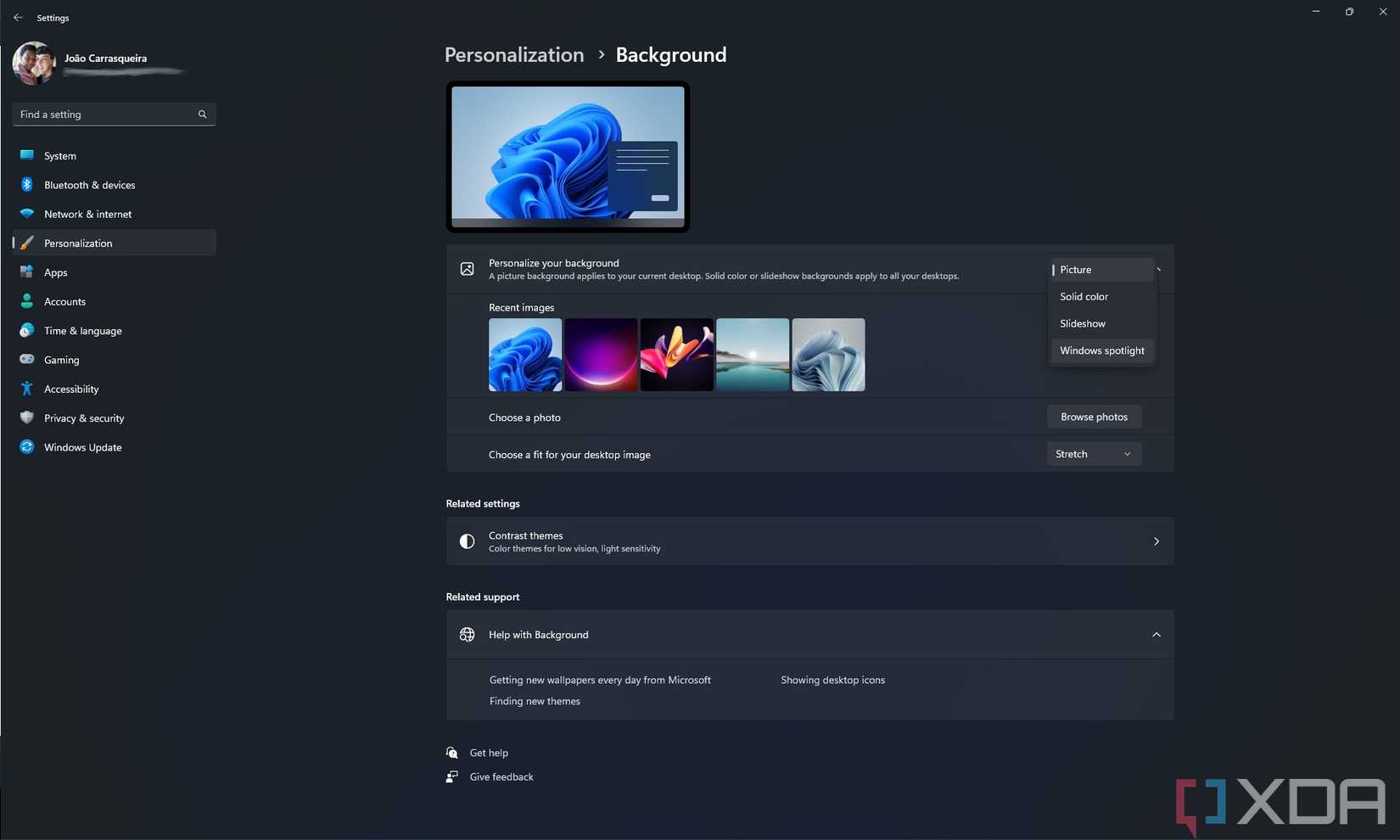
Task: Click the System monitor icon in sidebar
Action: tap(27, 155)
